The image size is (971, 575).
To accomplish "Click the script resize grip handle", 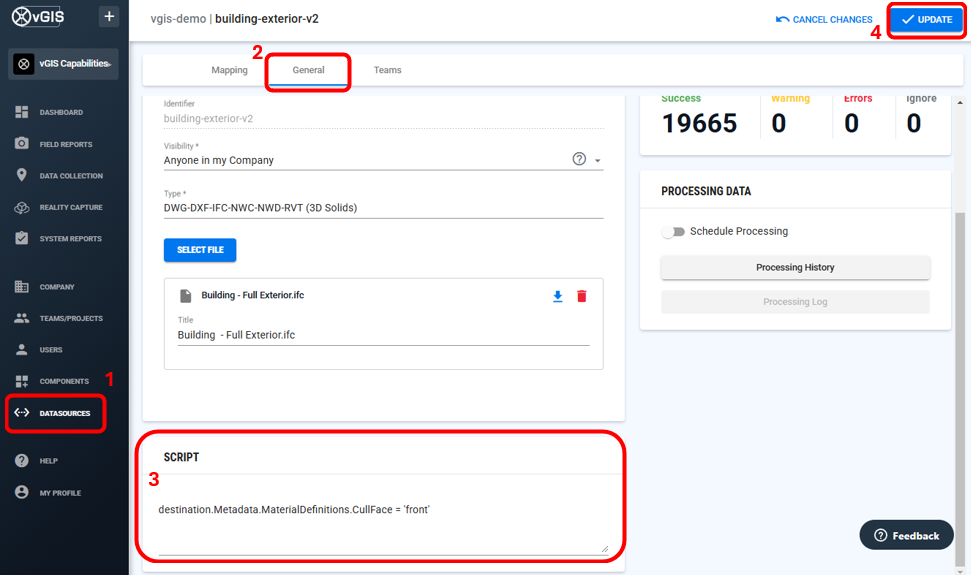I will coord(605,548).
